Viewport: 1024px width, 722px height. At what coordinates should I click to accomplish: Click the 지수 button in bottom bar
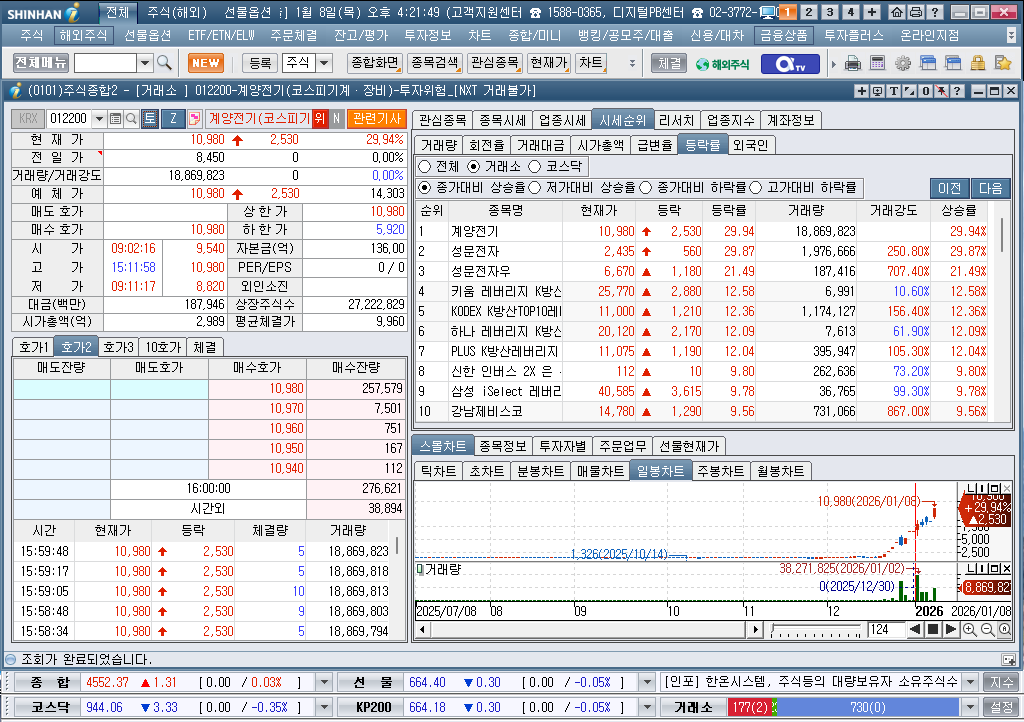click(1001, 682)
